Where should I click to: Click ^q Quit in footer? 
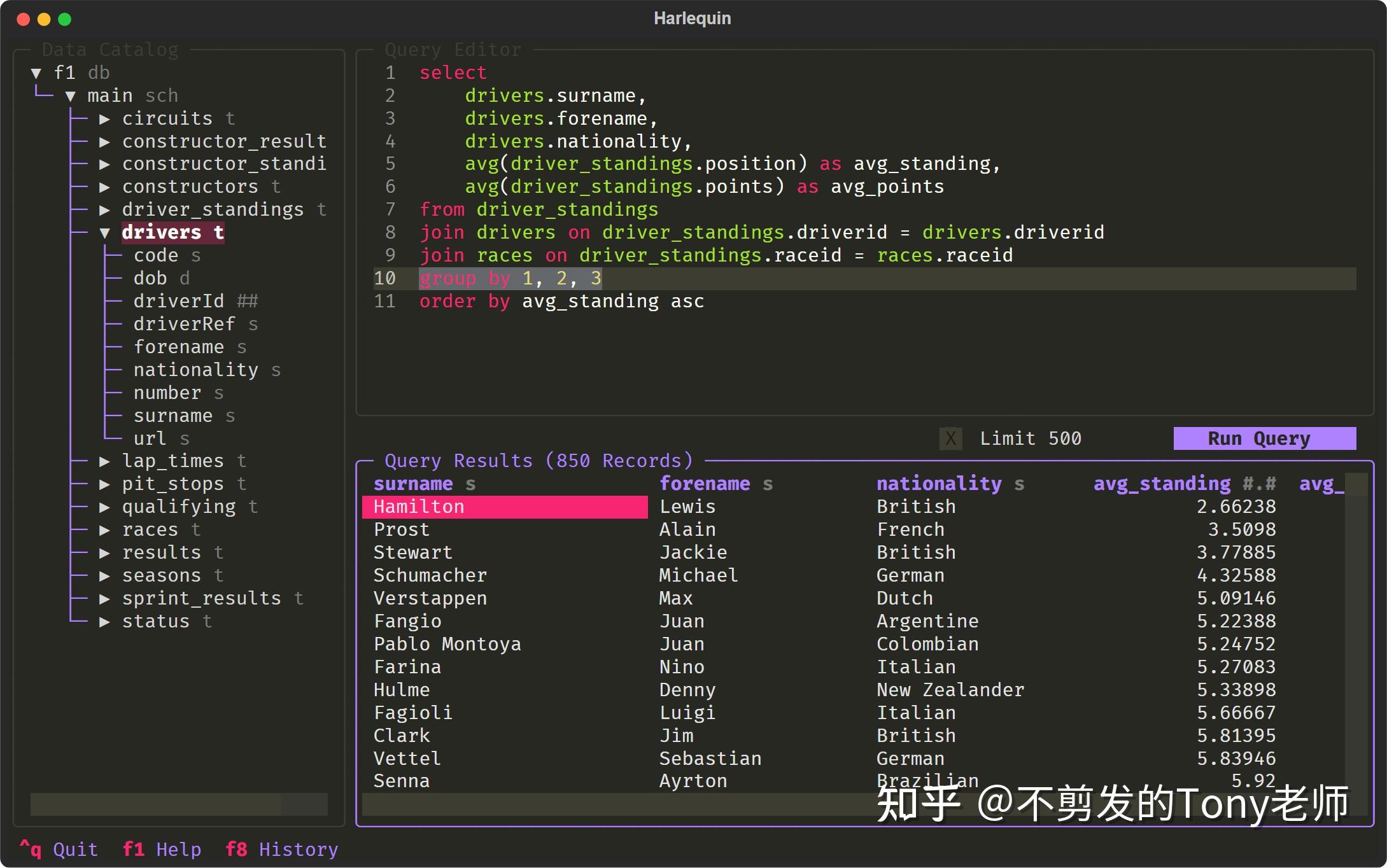pyautogui.click(x=59, y=850)
